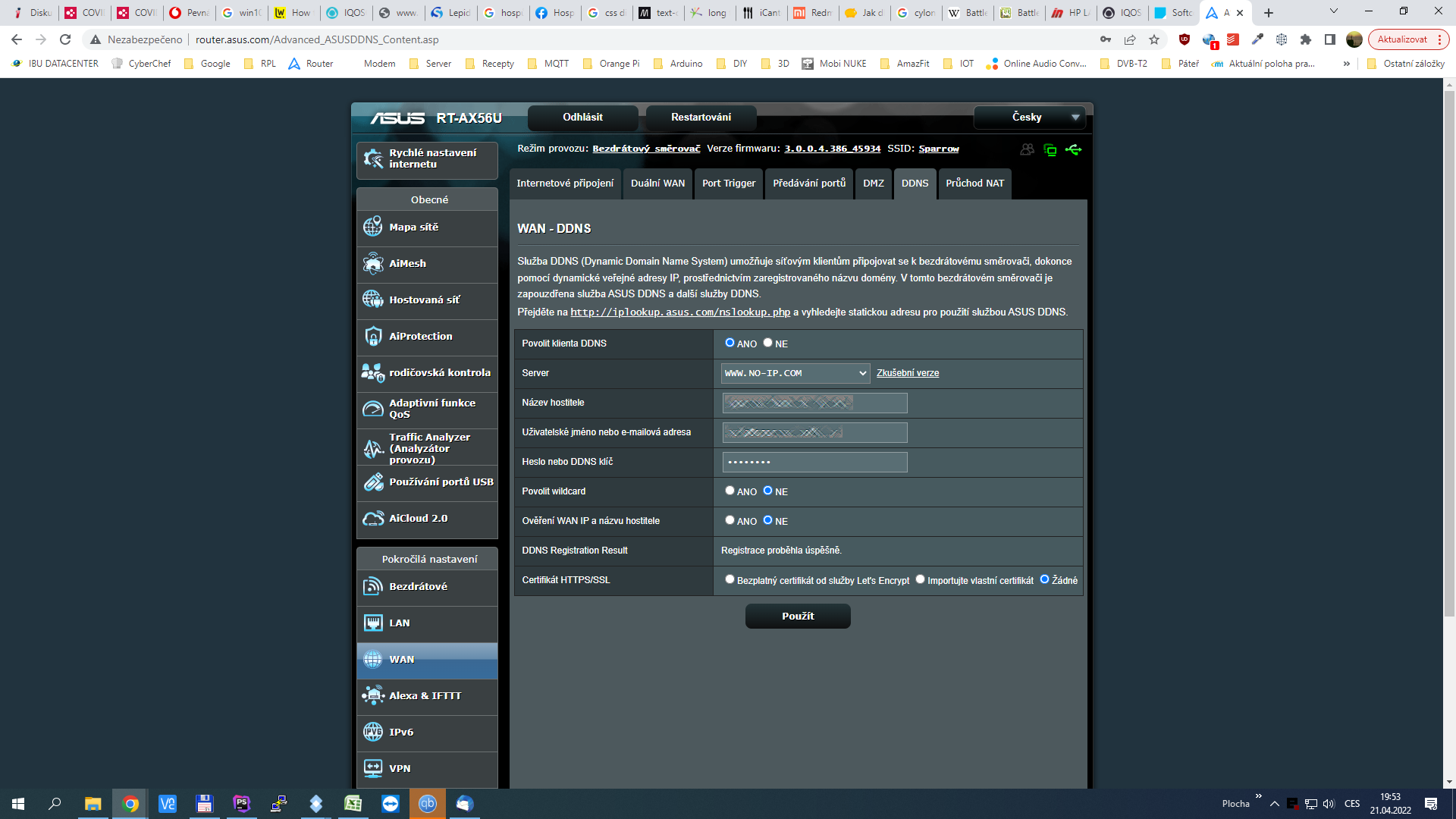Open the browser extensions puzzle icon
Viewport: 1456px width, 819px height.
click(x=1306, y=39)
